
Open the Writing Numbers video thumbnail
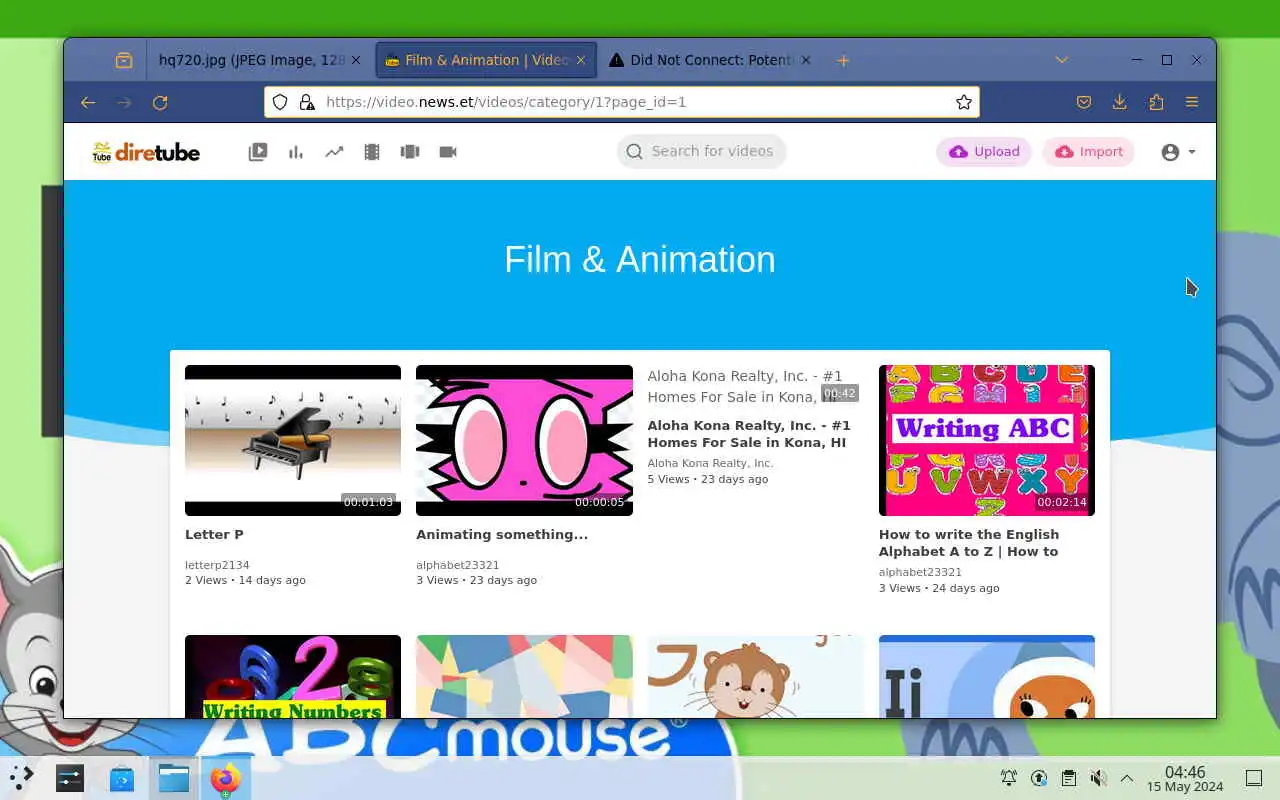(293, 676)
